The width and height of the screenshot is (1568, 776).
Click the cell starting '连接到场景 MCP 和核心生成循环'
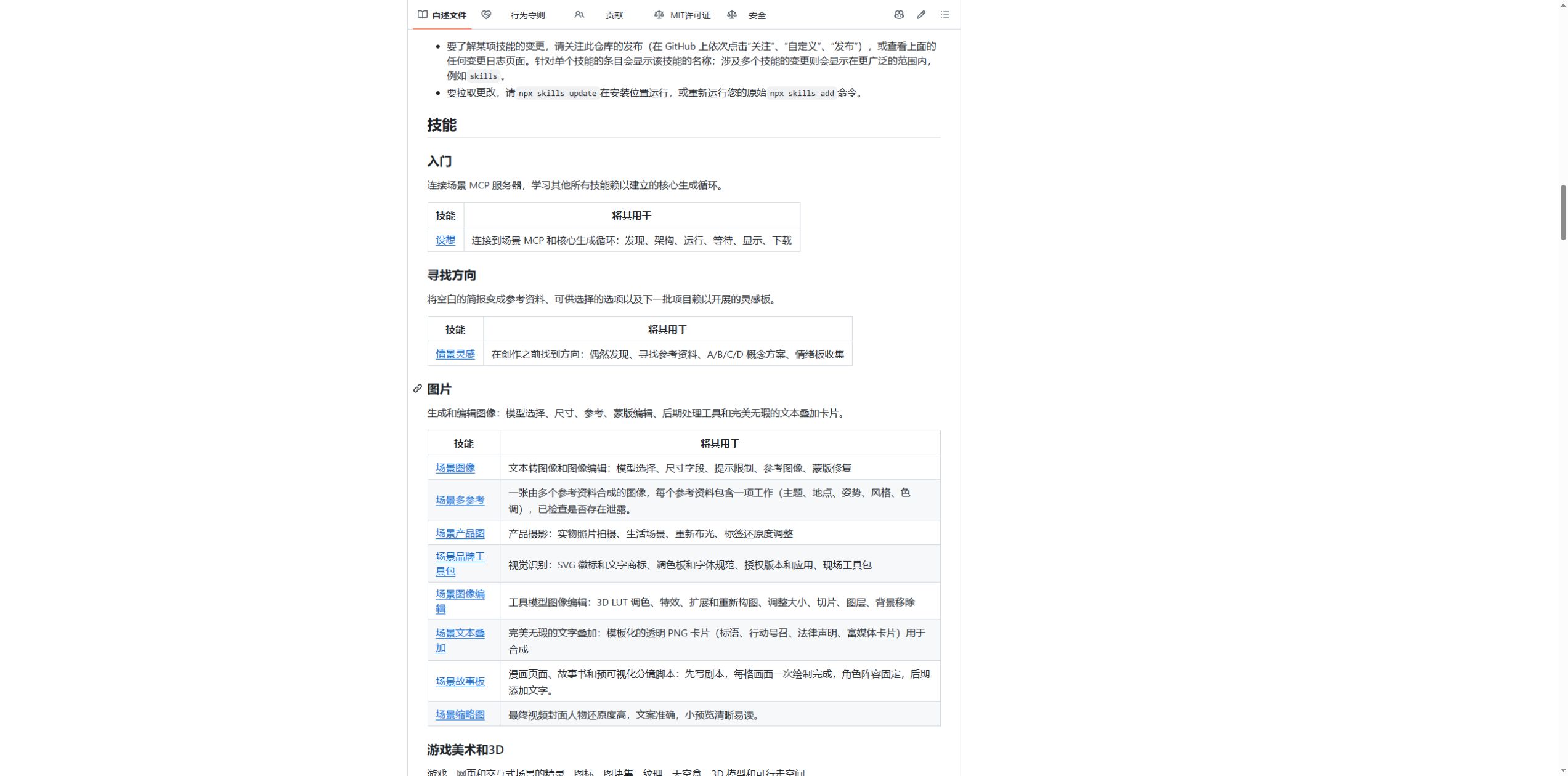[632, 240]
